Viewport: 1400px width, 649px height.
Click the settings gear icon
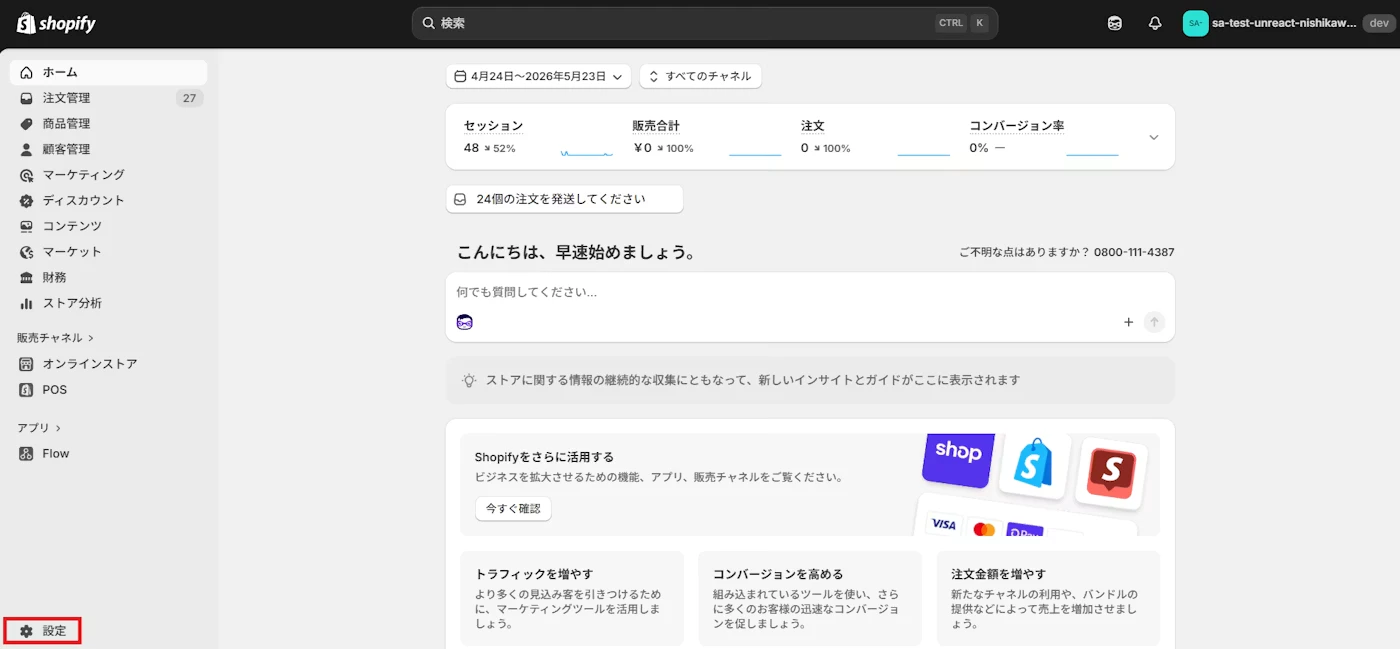click(26, 631)
